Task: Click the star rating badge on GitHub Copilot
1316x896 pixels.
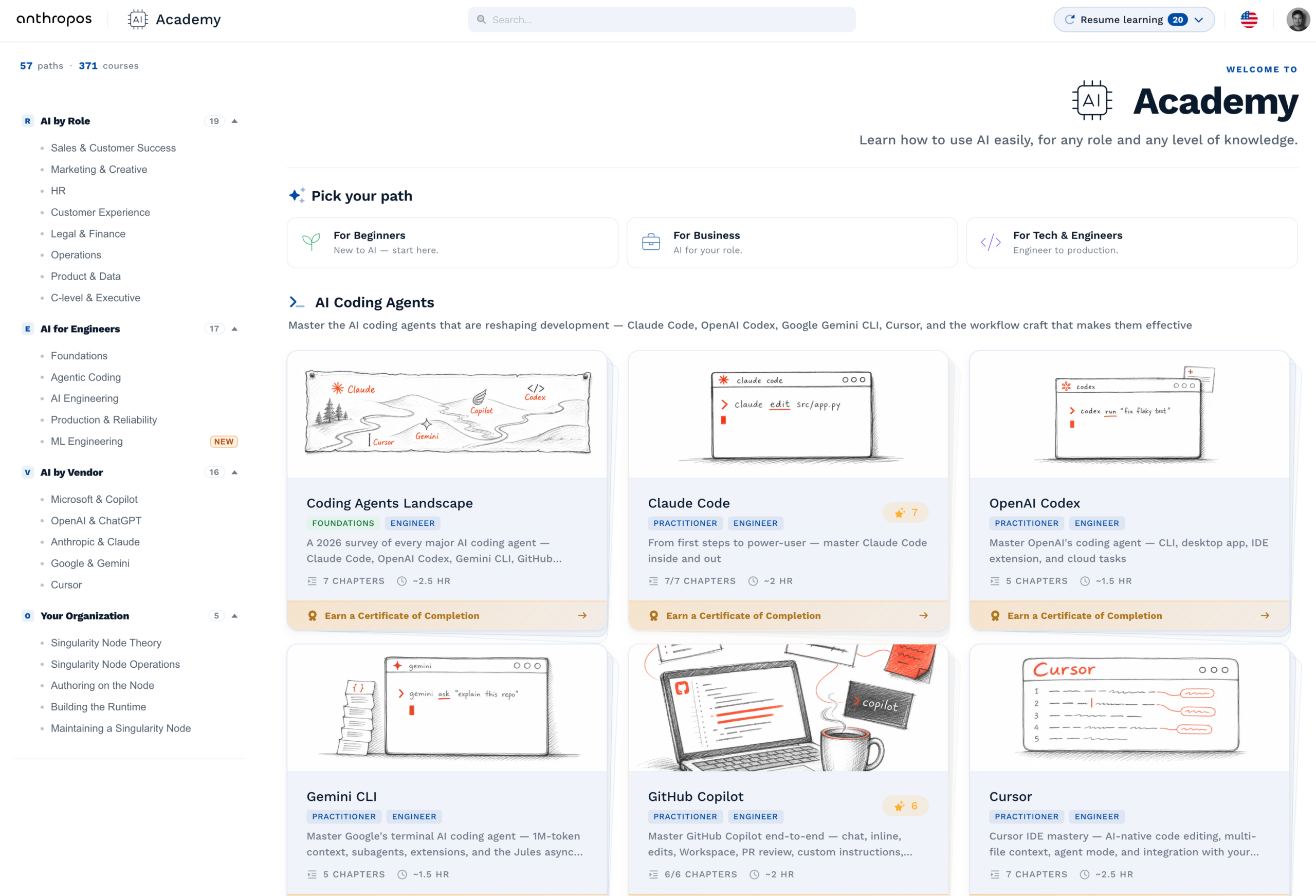Action: pyautogui.click(x=905, y=806)
